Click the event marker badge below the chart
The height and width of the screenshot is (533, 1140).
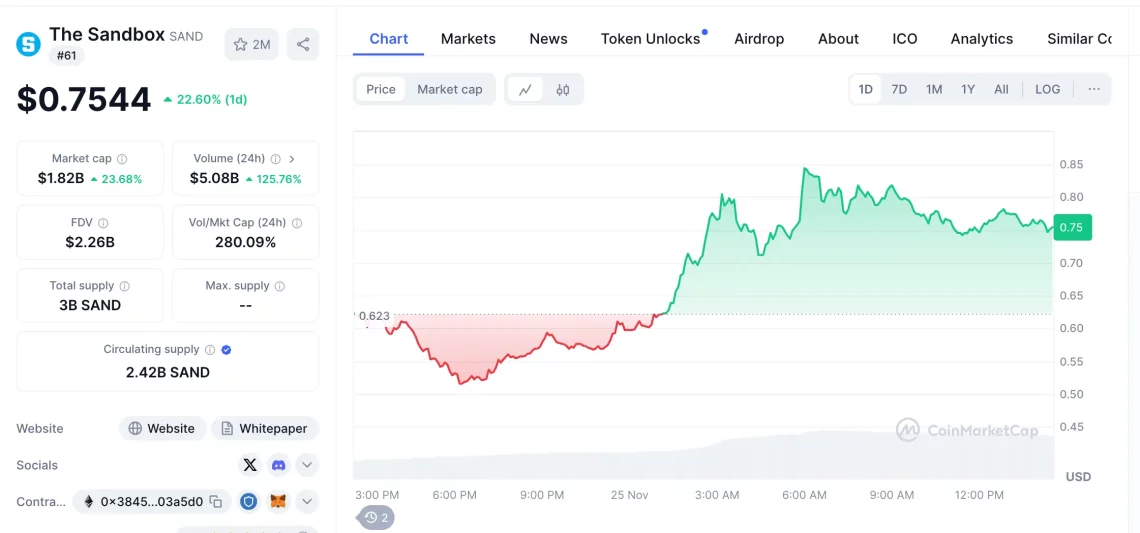(377, 517)
